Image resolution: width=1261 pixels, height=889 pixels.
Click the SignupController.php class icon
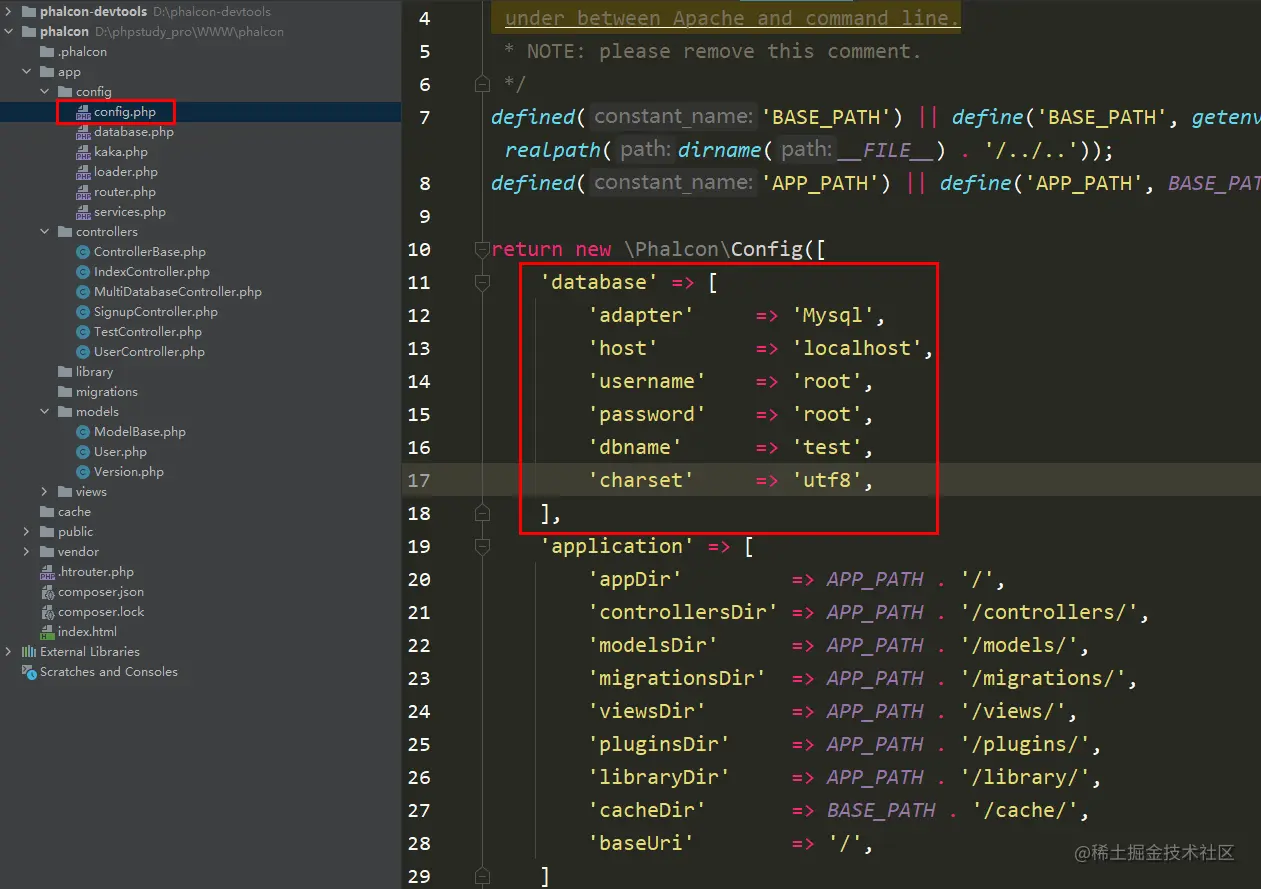click(84, 312)
